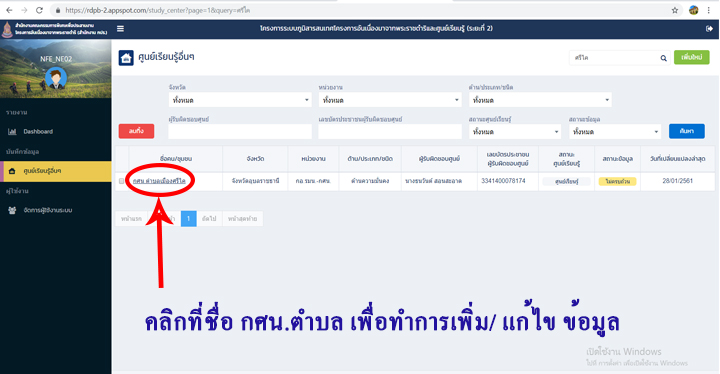Open the browser three-dot menu

pyautogui.click(x=709, y=10)
